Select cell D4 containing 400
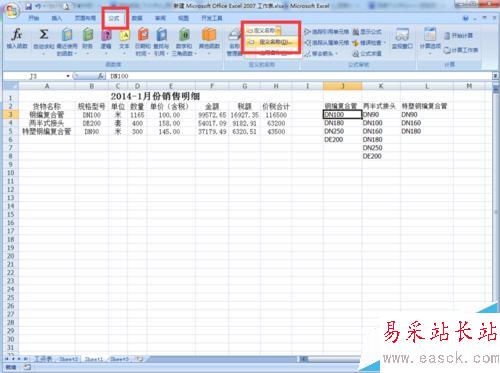 137,123
